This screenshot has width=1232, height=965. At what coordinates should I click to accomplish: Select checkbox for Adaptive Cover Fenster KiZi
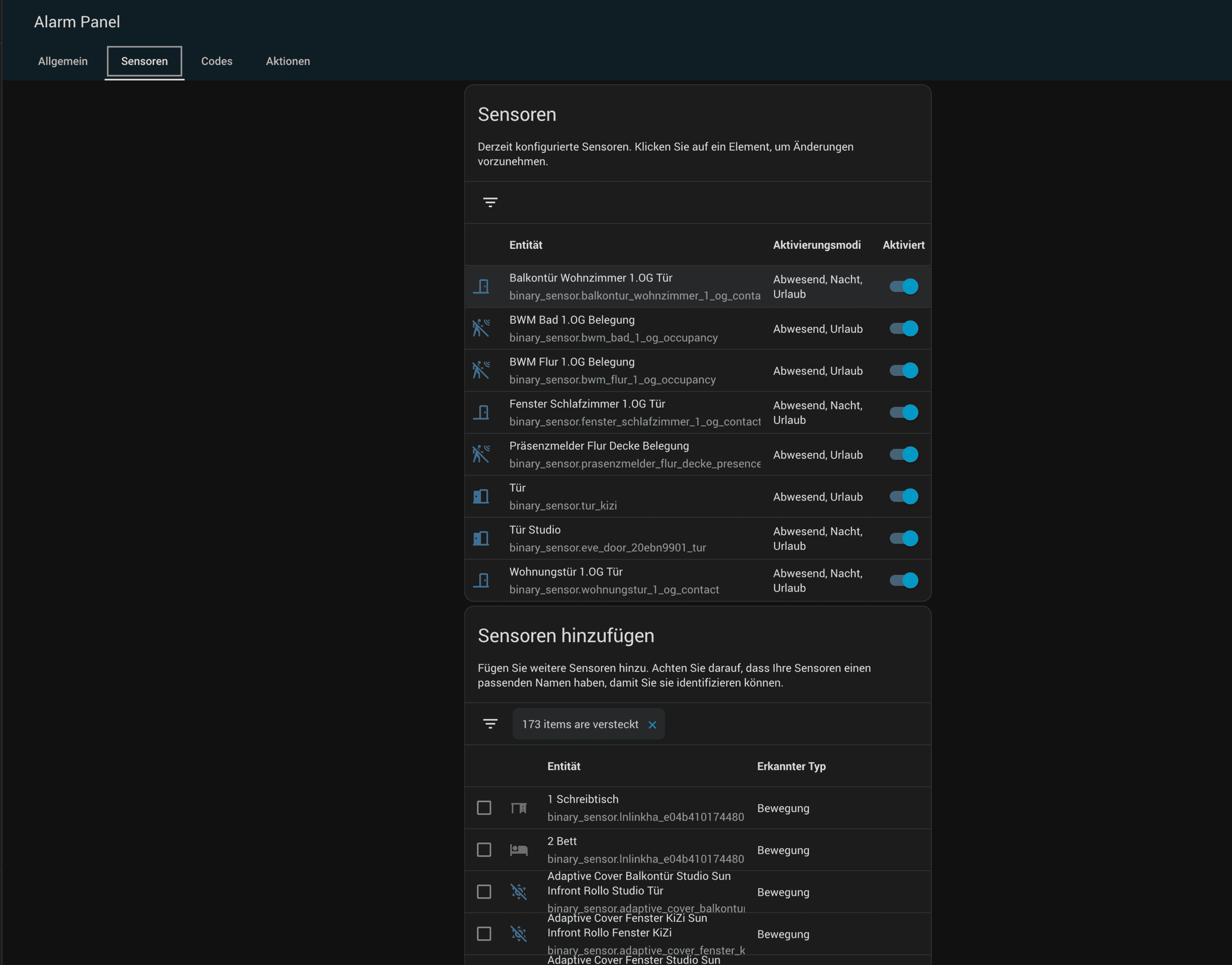coord(484,933)
